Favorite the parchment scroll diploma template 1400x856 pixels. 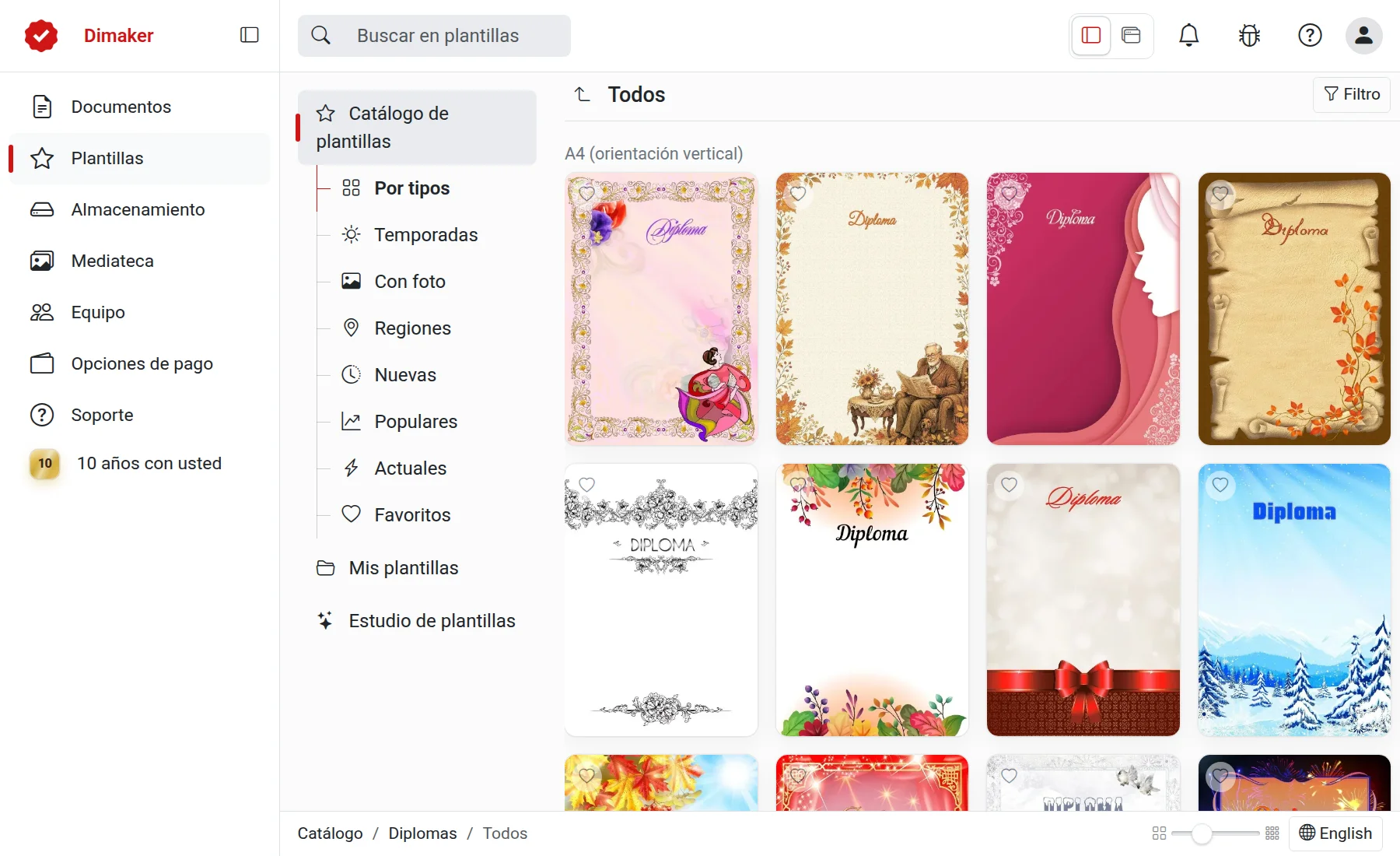tap(1220, 194)
